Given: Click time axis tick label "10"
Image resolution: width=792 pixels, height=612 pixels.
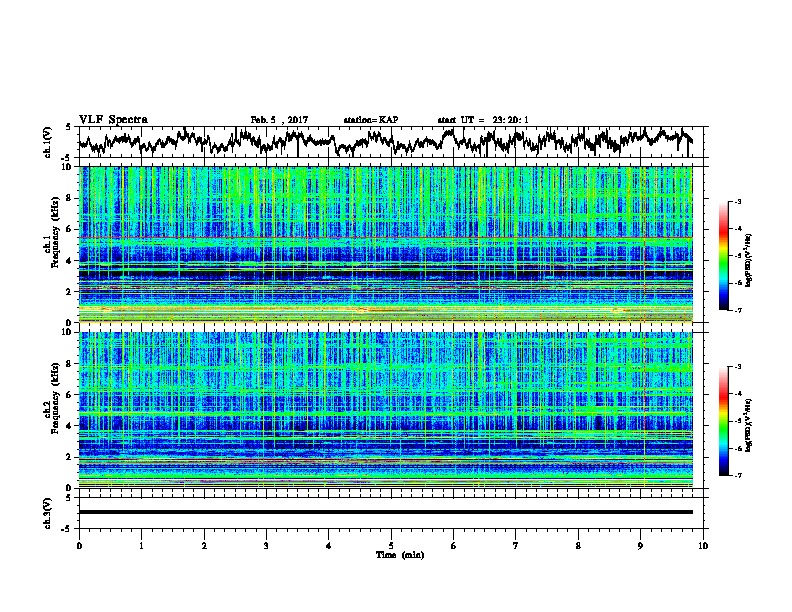Looking at the screenshot, I should (x=703, y=546).
